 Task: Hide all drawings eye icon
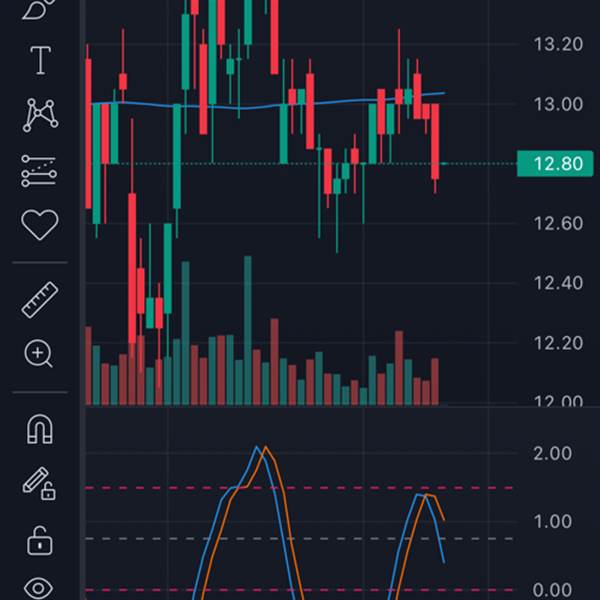pos(38,588)
